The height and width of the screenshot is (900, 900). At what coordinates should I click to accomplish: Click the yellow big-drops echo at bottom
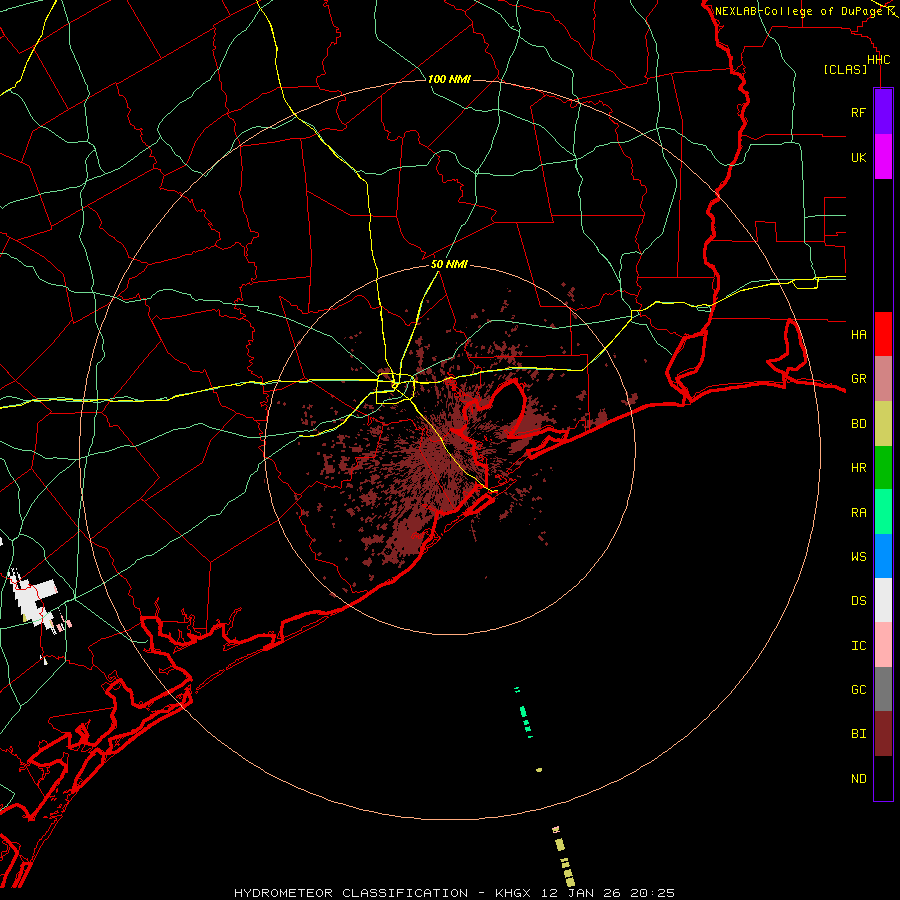564,858
